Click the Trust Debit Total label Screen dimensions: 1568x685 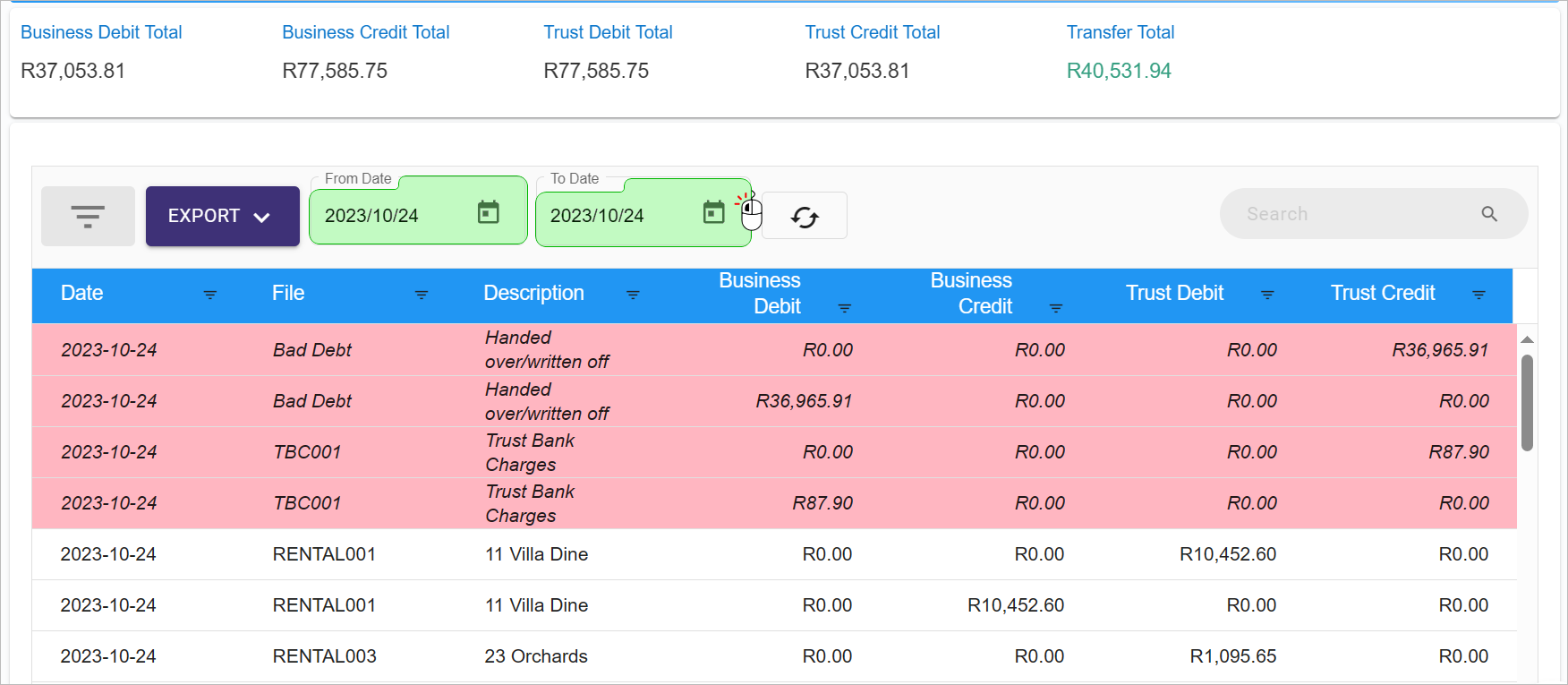[608, 32]
